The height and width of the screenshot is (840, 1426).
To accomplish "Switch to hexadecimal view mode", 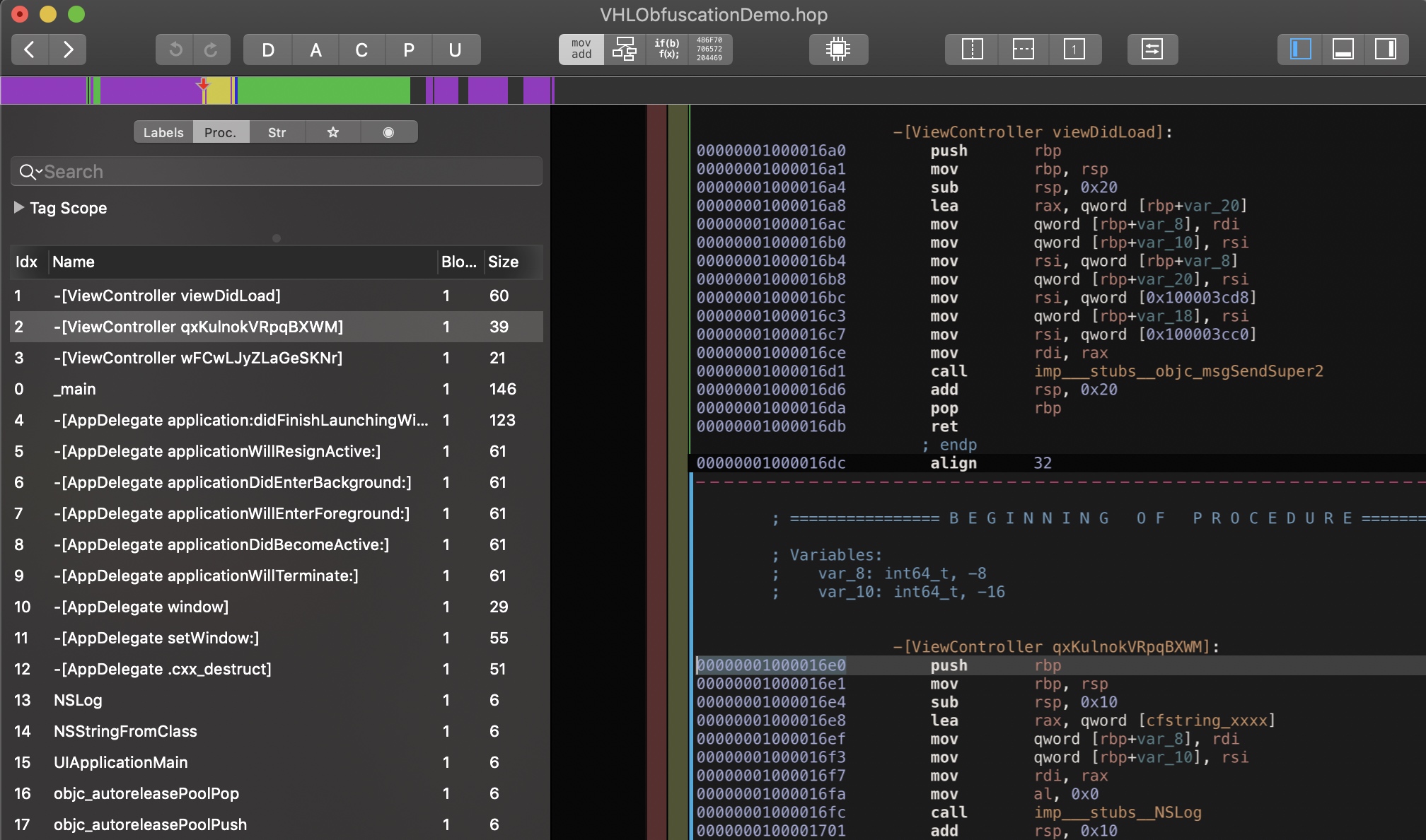I will (x=709, y=49).
